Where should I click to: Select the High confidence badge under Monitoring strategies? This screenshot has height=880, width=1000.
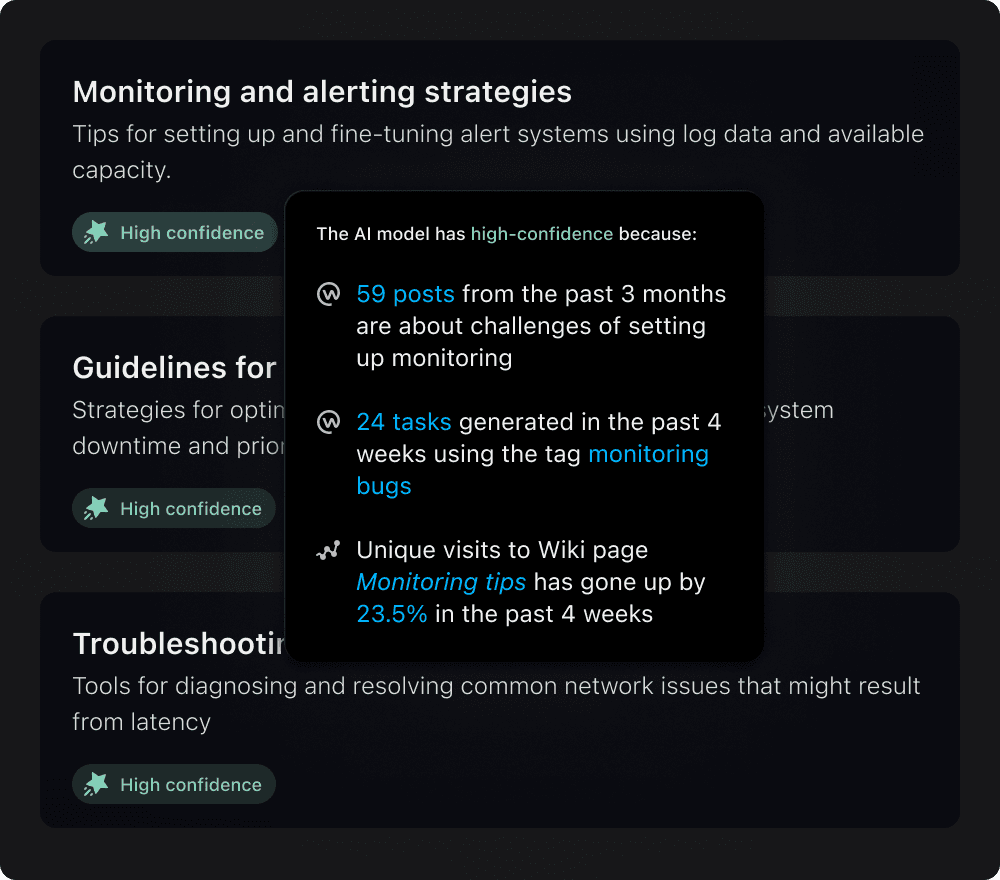tap(175, 232)
